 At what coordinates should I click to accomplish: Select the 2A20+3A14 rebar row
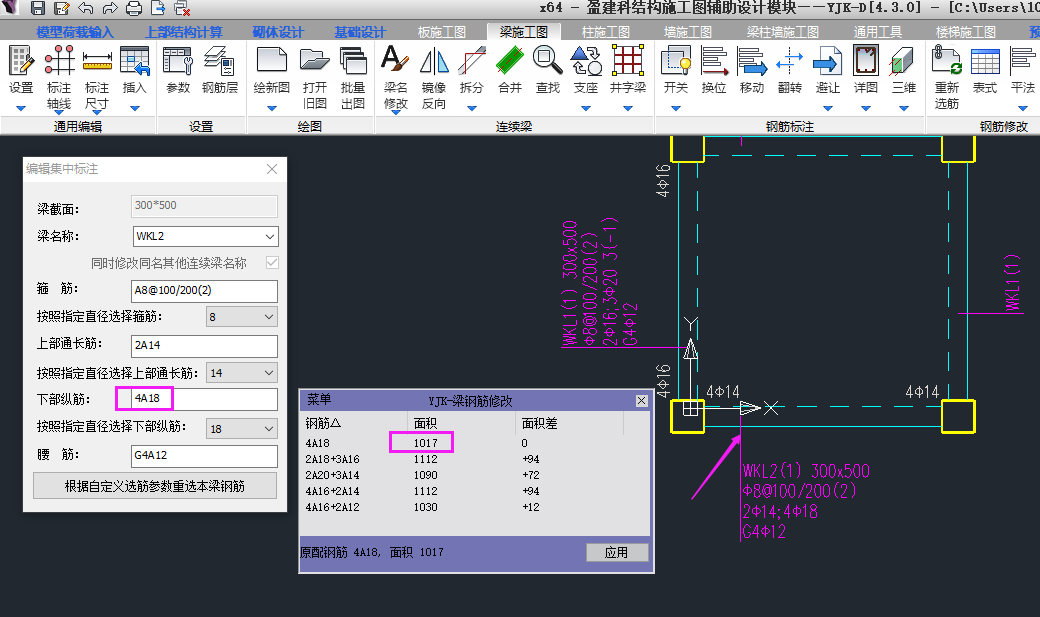474,475
